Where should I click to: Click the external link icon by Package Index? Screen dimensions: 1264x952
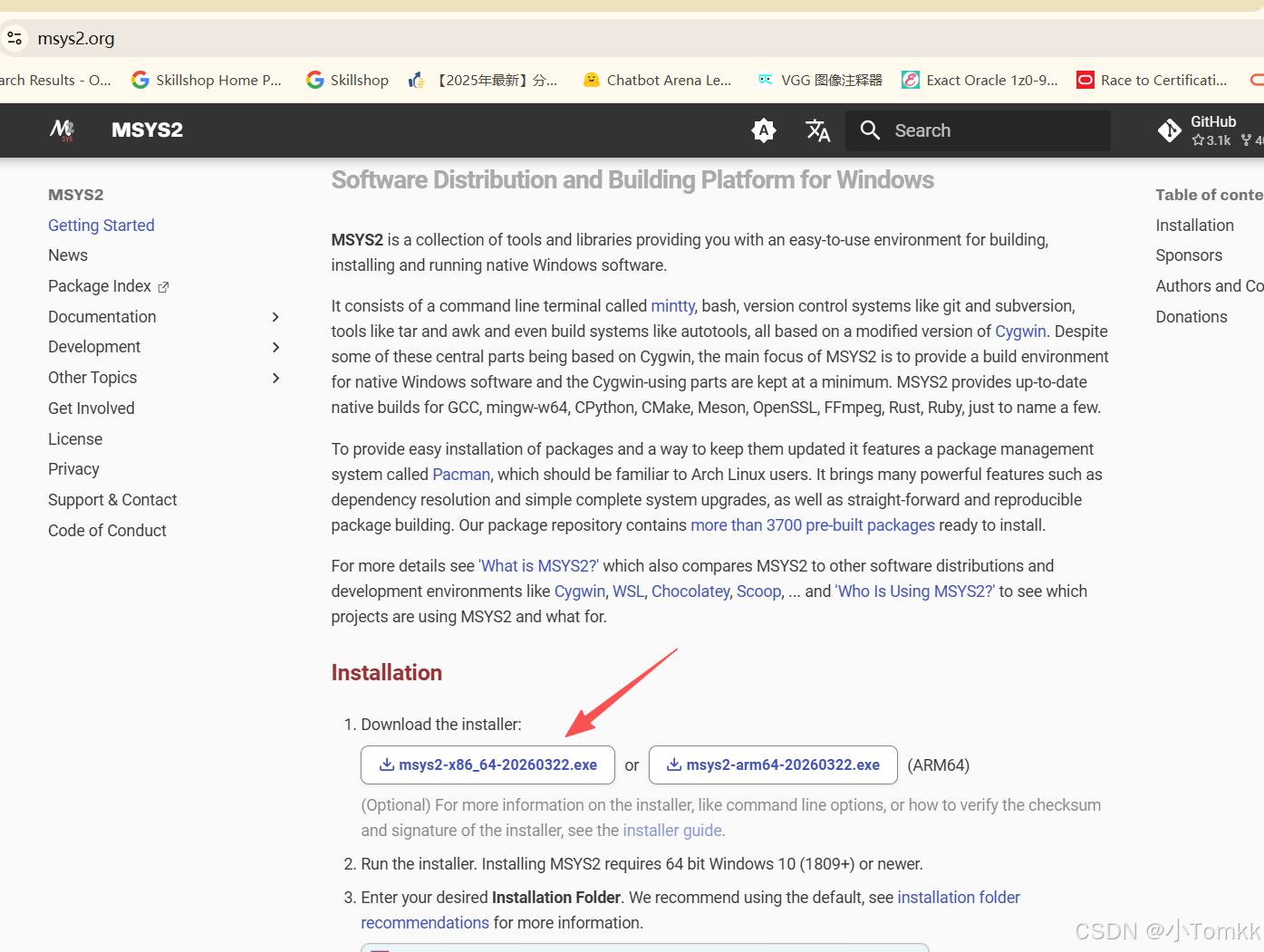click(x=163, y=287)
